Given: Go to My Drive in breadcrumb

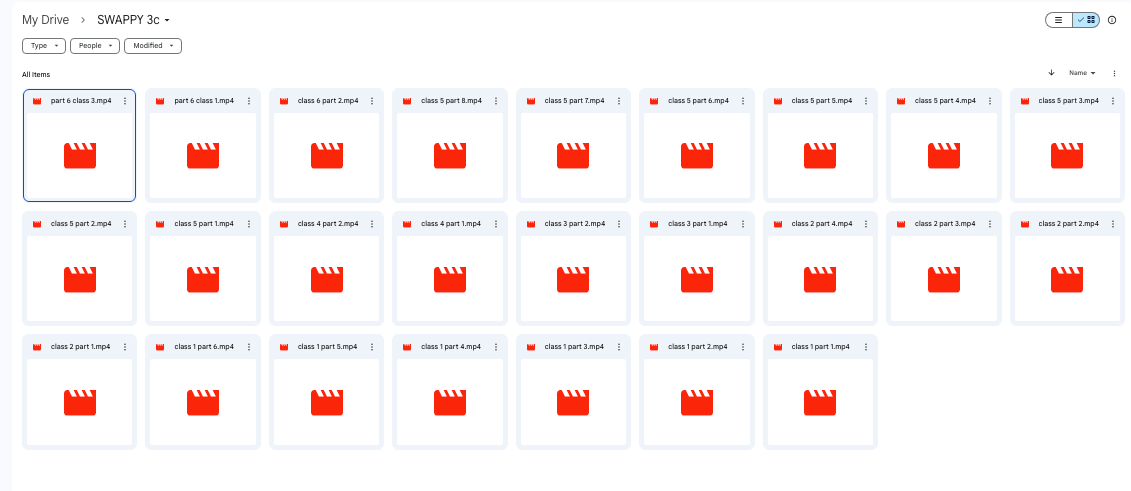Looking at the screenshot, I should tap(45, 20).
